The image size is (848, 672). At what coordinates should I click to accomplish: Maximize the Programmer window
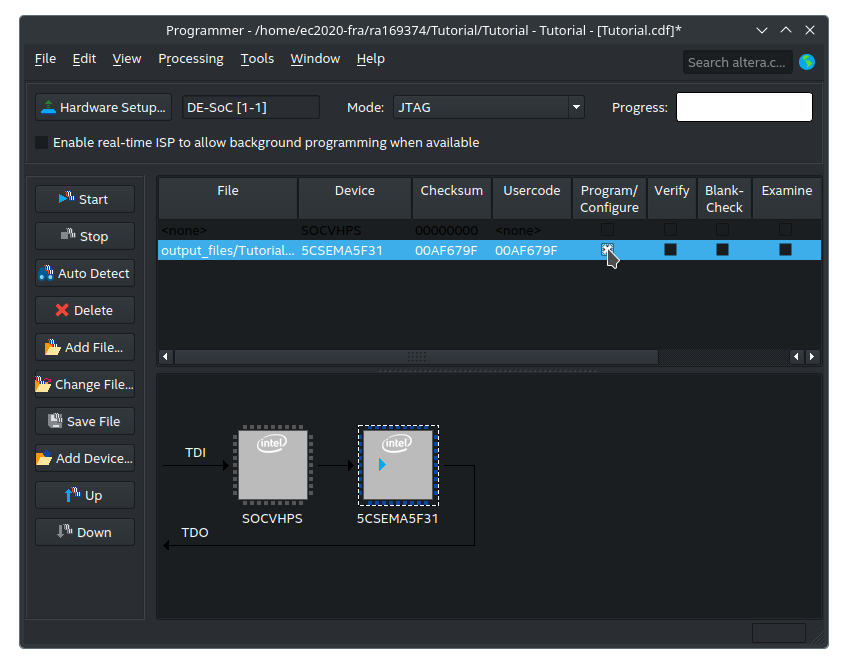click(x=786, y=30)
